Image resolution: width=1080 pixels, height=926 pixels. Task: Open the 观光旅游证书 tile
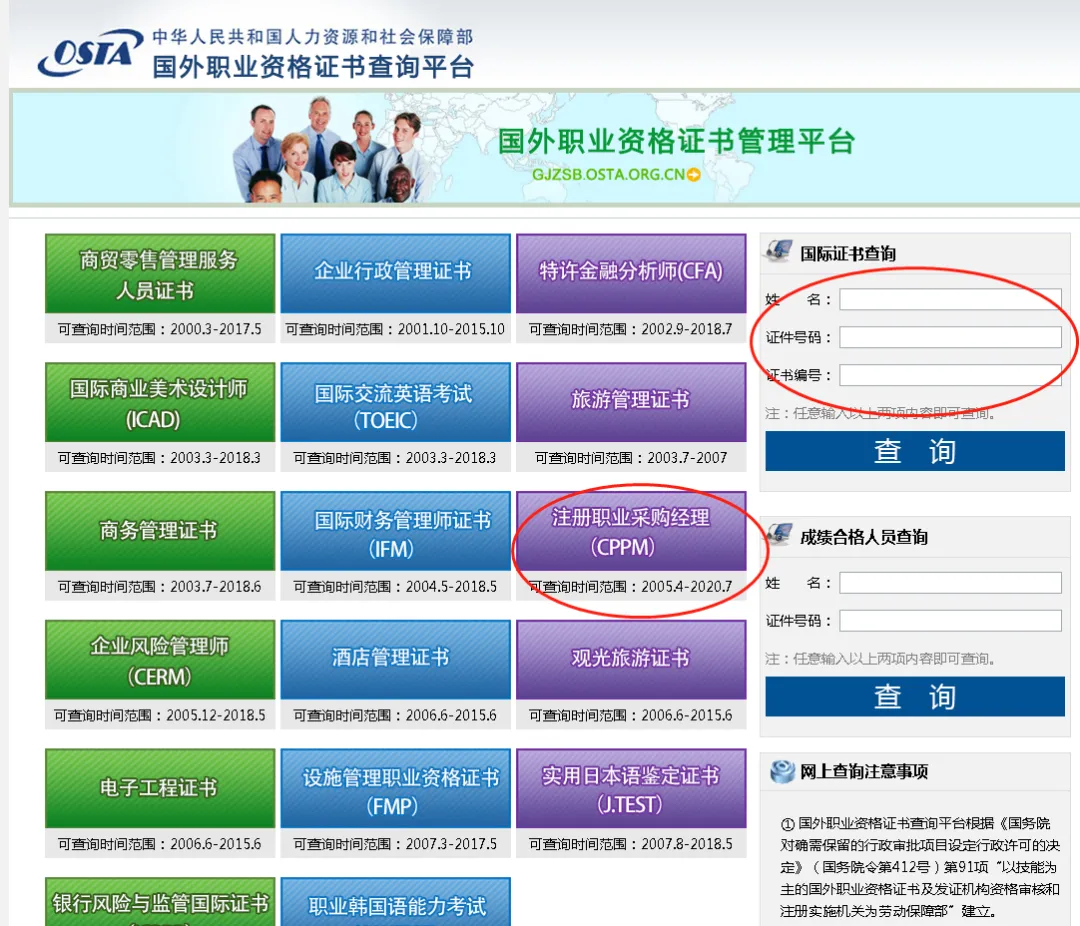pyautogui.click(x=631, y=660)
